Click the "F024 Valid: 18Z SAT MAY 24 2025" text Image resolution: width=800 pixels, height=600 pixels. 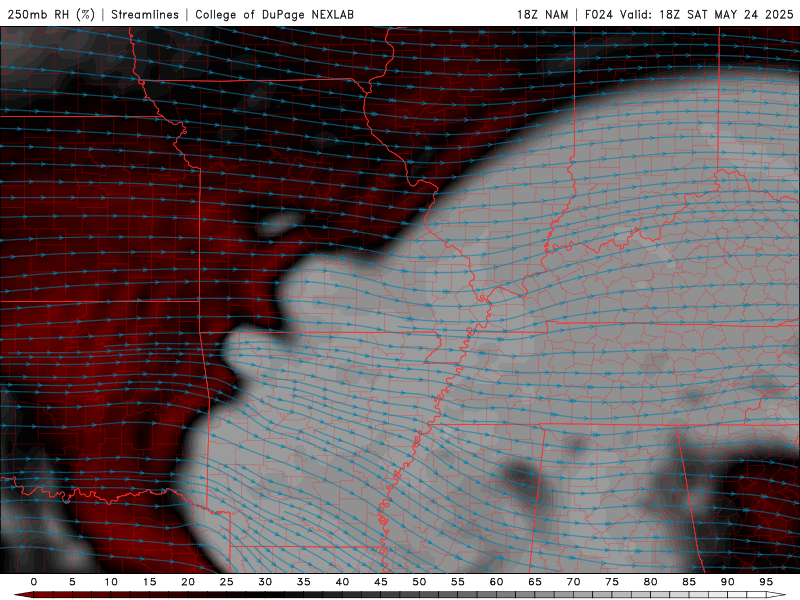tap(689, 14)
